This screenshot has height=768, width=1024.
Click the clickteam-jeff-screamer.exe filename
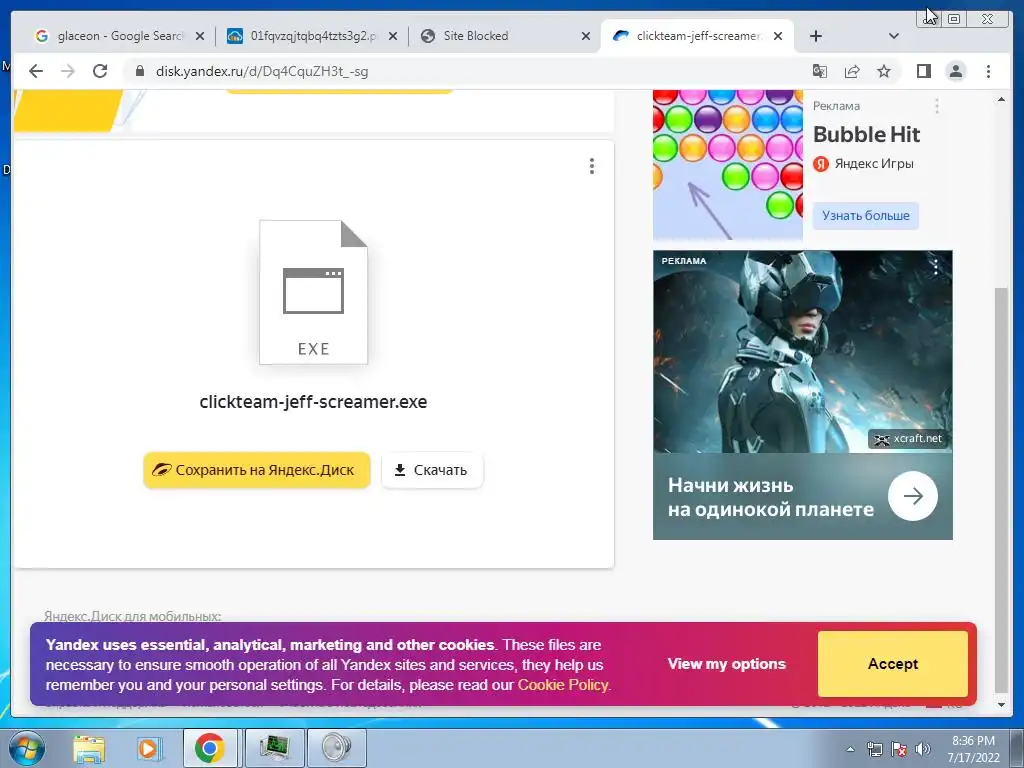point(313,402)
